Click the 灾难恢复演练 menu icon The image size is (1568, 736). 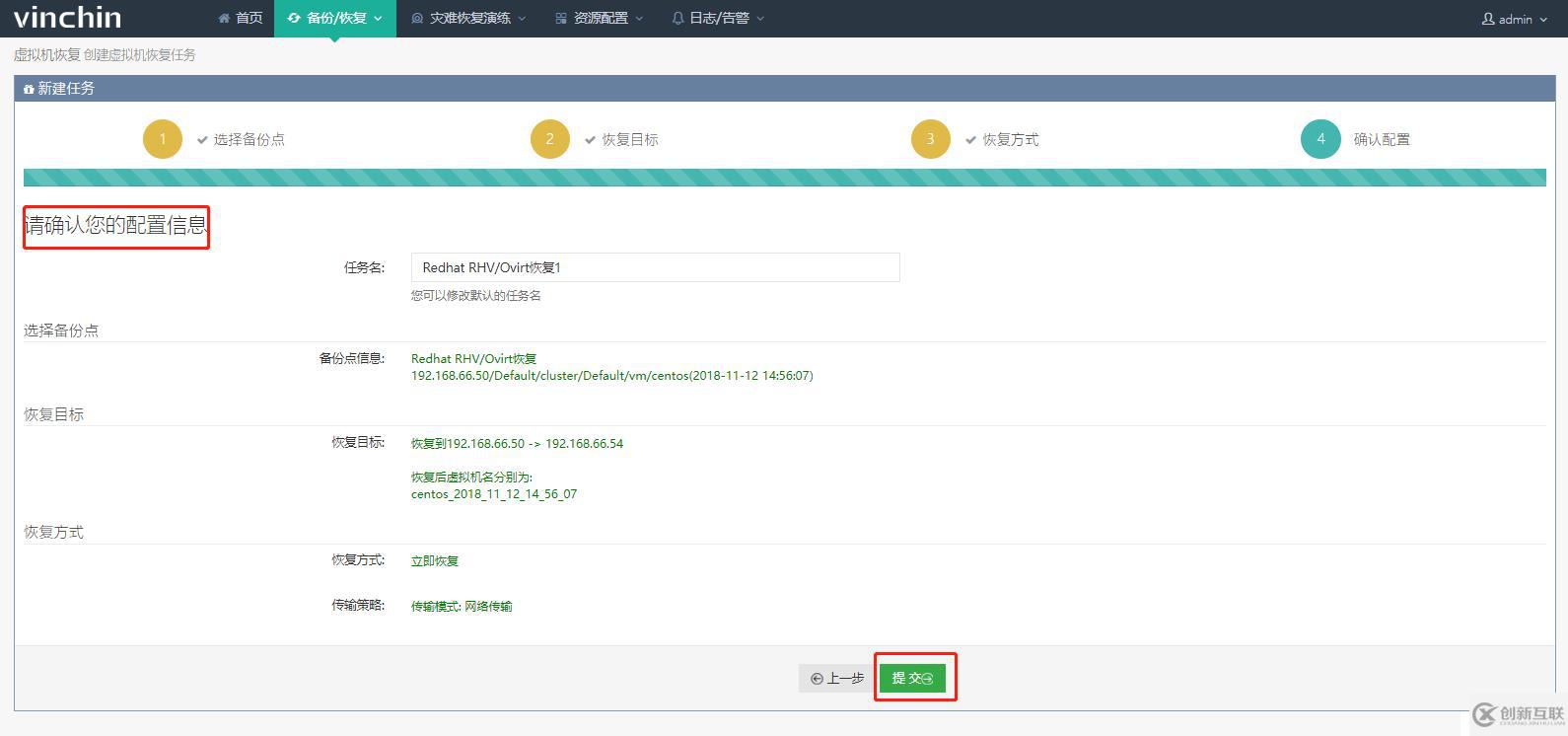click(x=417, y=18)
